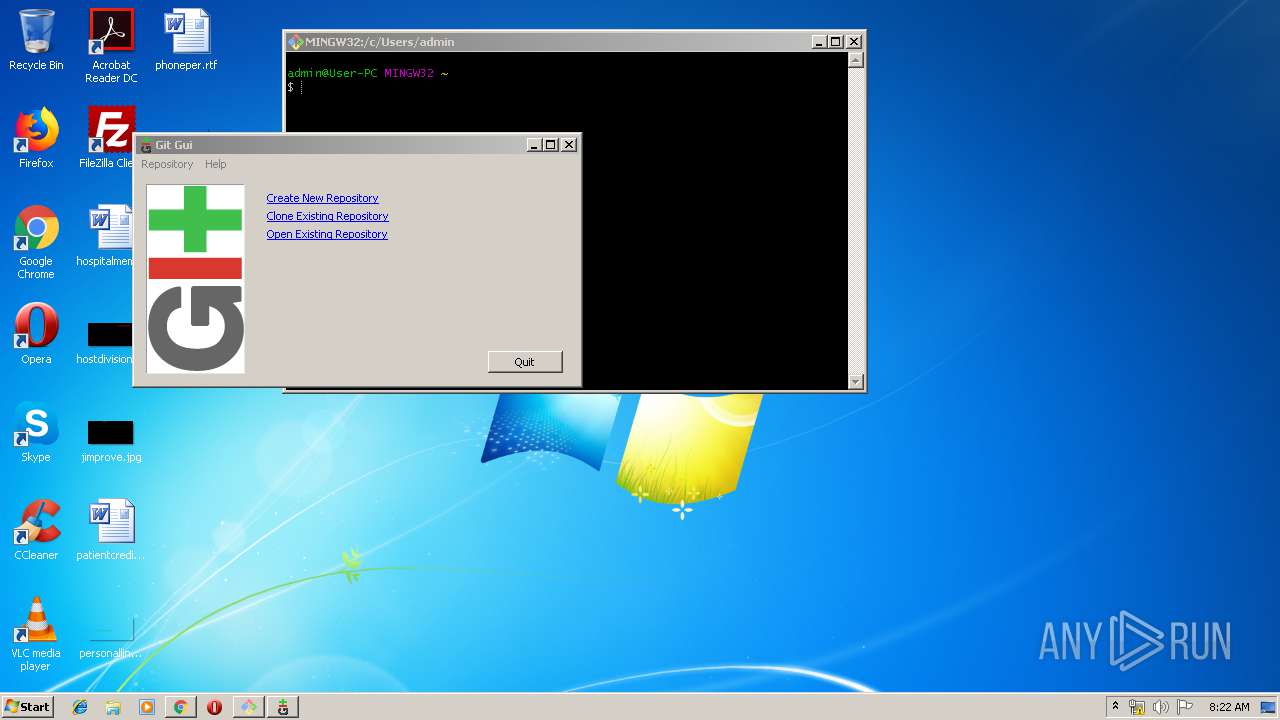
Task: Click the MINGW32 terminal title bar icon
Action: [295, 42]
